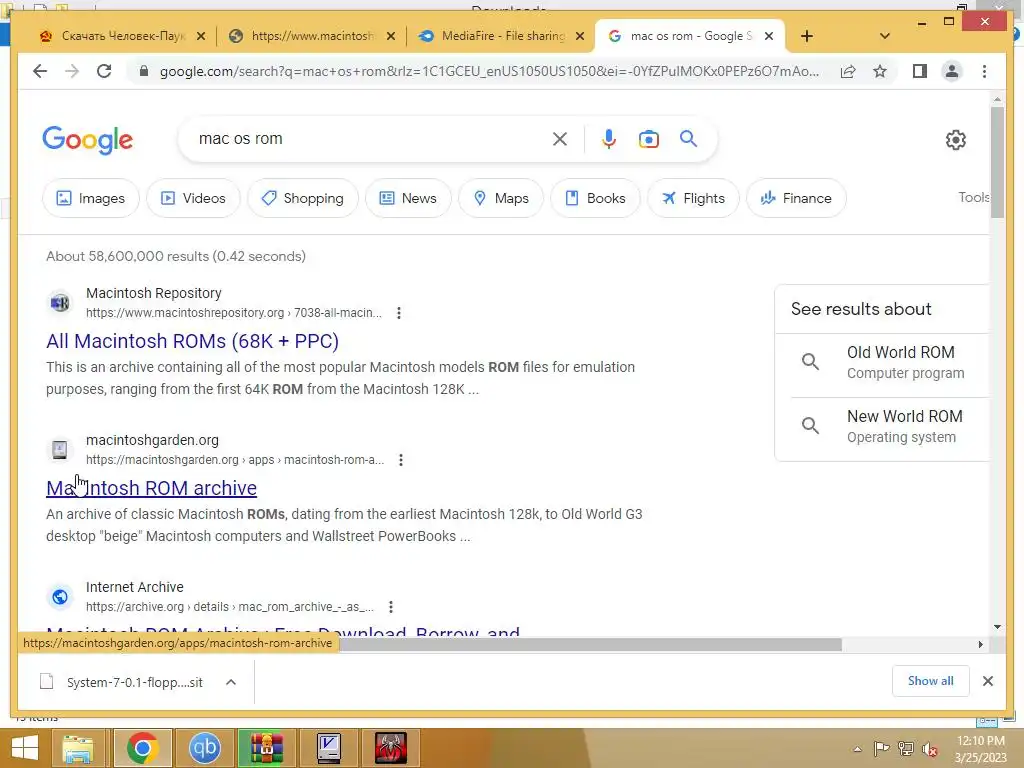Viewport: 1024px width, 768px height.
Task: Open File Explorer from the taskbar
Action: tap(78, 748)
